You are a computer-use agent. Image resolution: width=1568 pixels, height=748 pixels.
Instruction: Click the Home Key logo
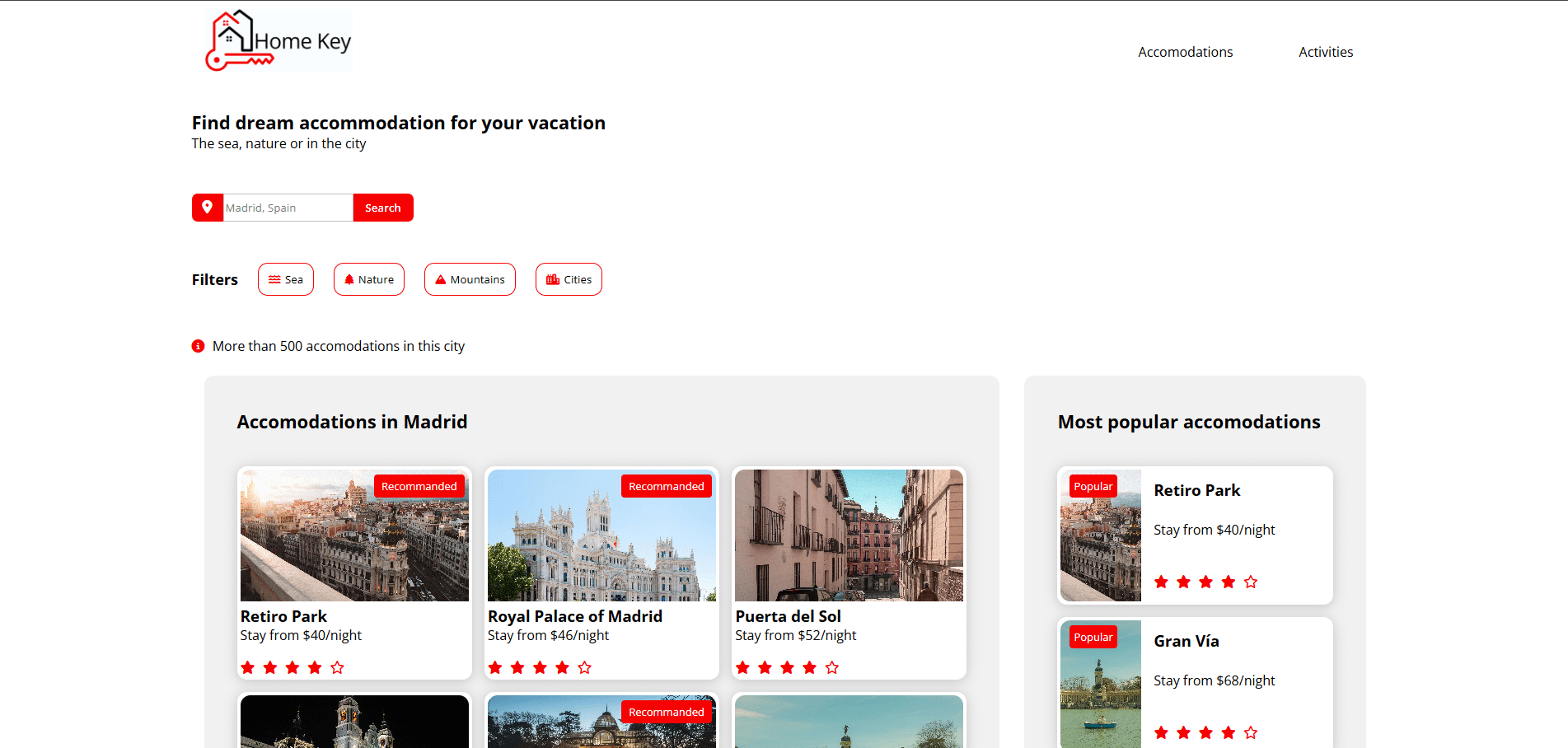click(x=278, y=41)
